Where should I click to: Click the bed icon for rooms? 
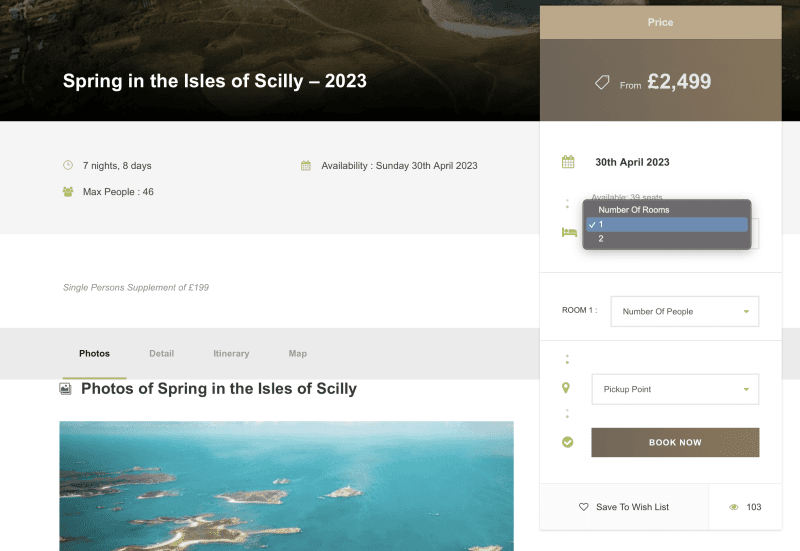click(x=569, y=232)
